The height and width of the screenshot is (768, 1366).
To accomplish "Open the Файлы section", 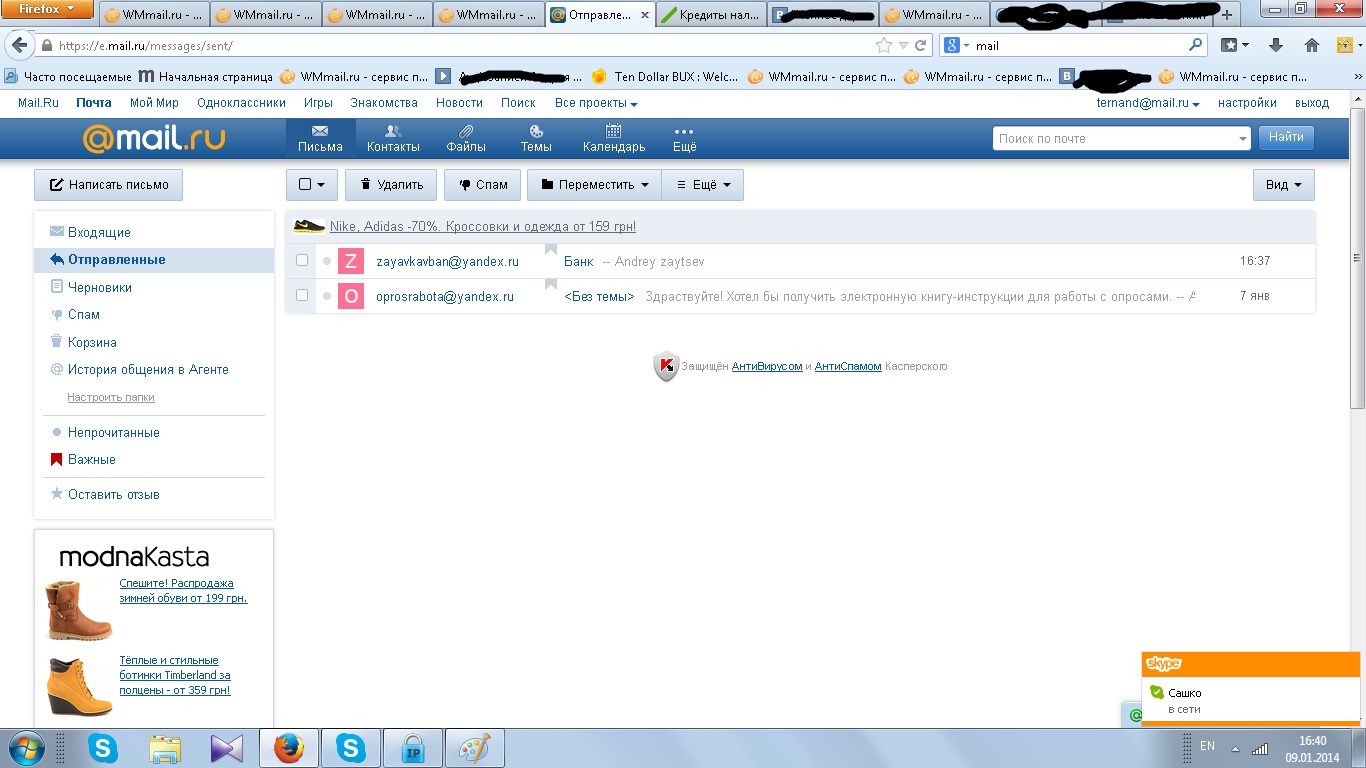I will pyautogui.click(x=466, y=139).
